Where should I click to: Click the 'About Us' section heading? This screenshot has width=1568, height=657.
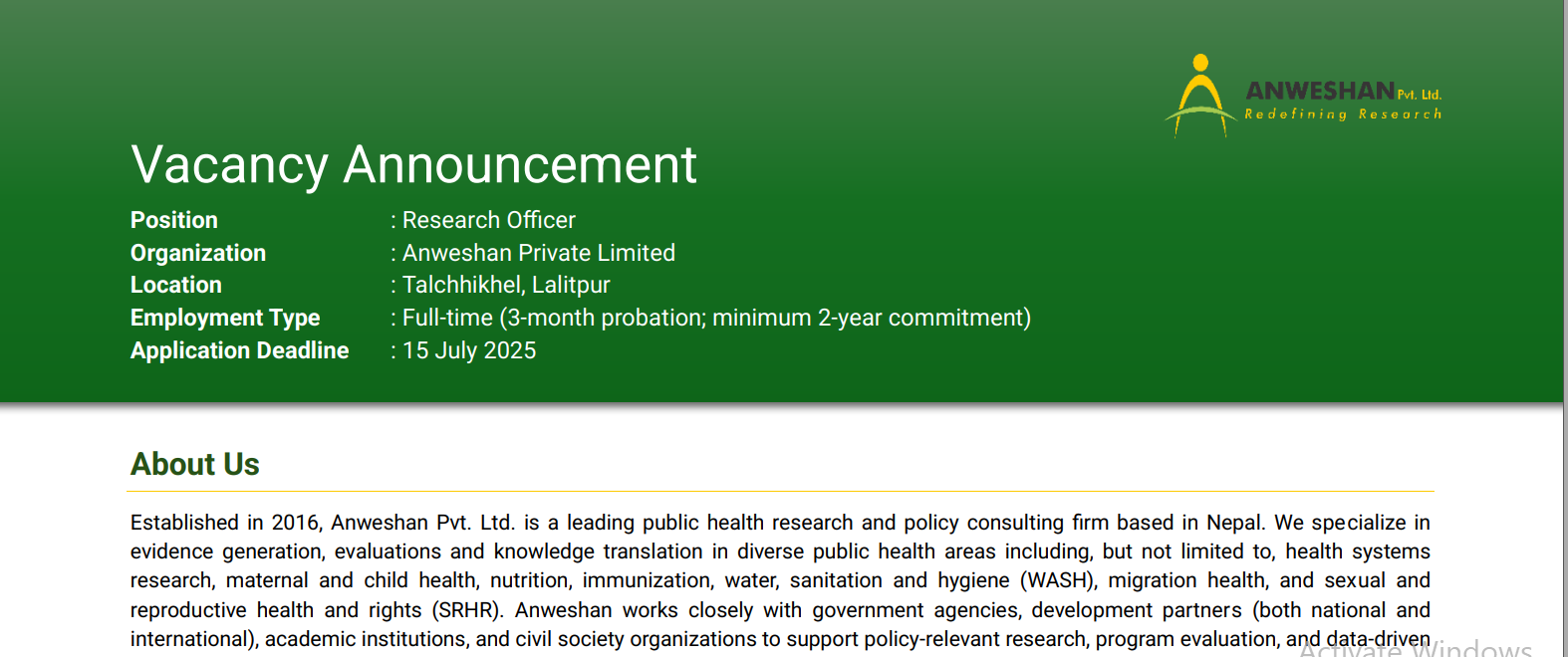pyautogui.click(x=195, y=464)
